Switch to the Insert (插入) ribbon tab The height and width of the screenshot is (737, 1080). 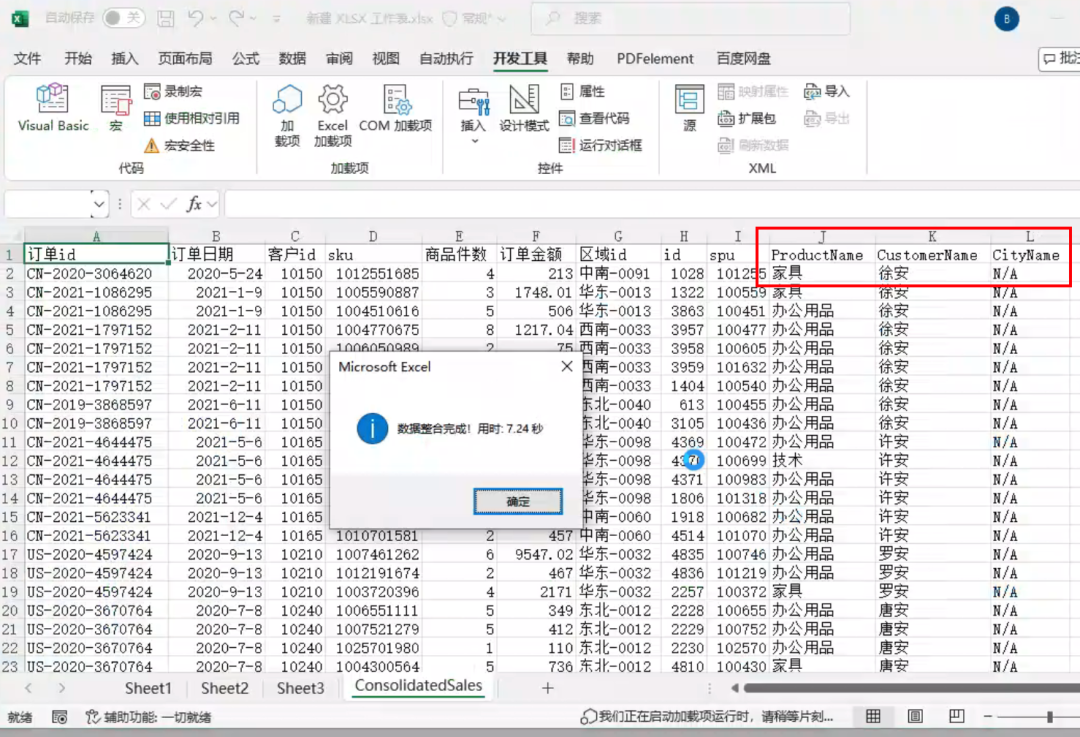click(x=125, y=59)
